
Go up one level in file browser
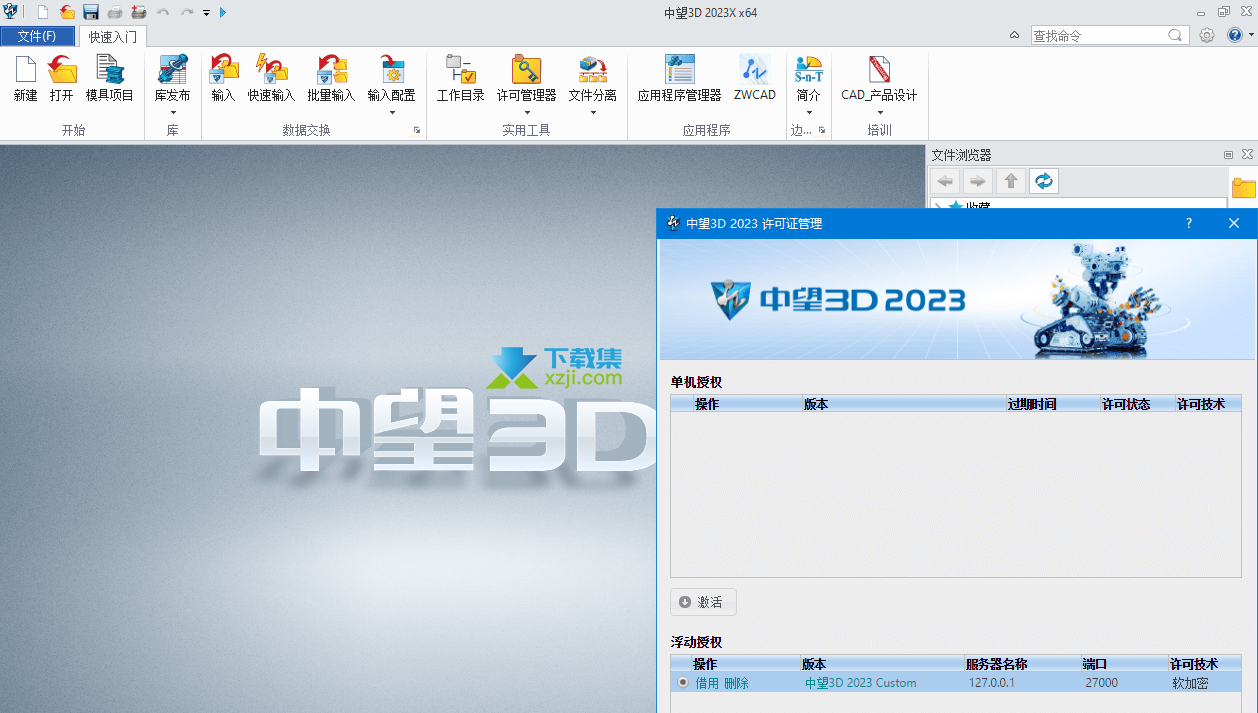[x=1011, y=181]
